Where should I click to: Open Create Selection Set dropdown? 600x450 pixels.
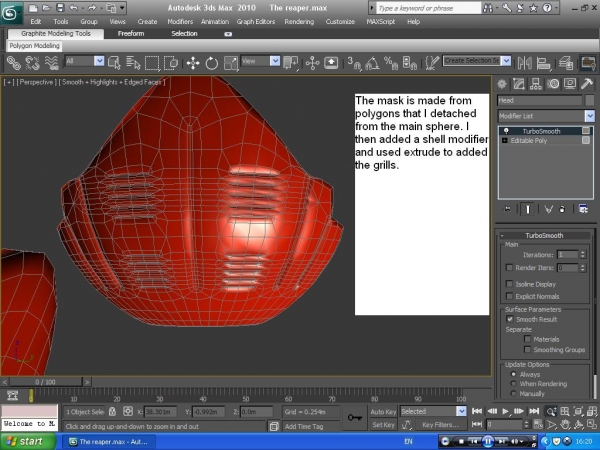pyautogui.click(x=506, y=60)
